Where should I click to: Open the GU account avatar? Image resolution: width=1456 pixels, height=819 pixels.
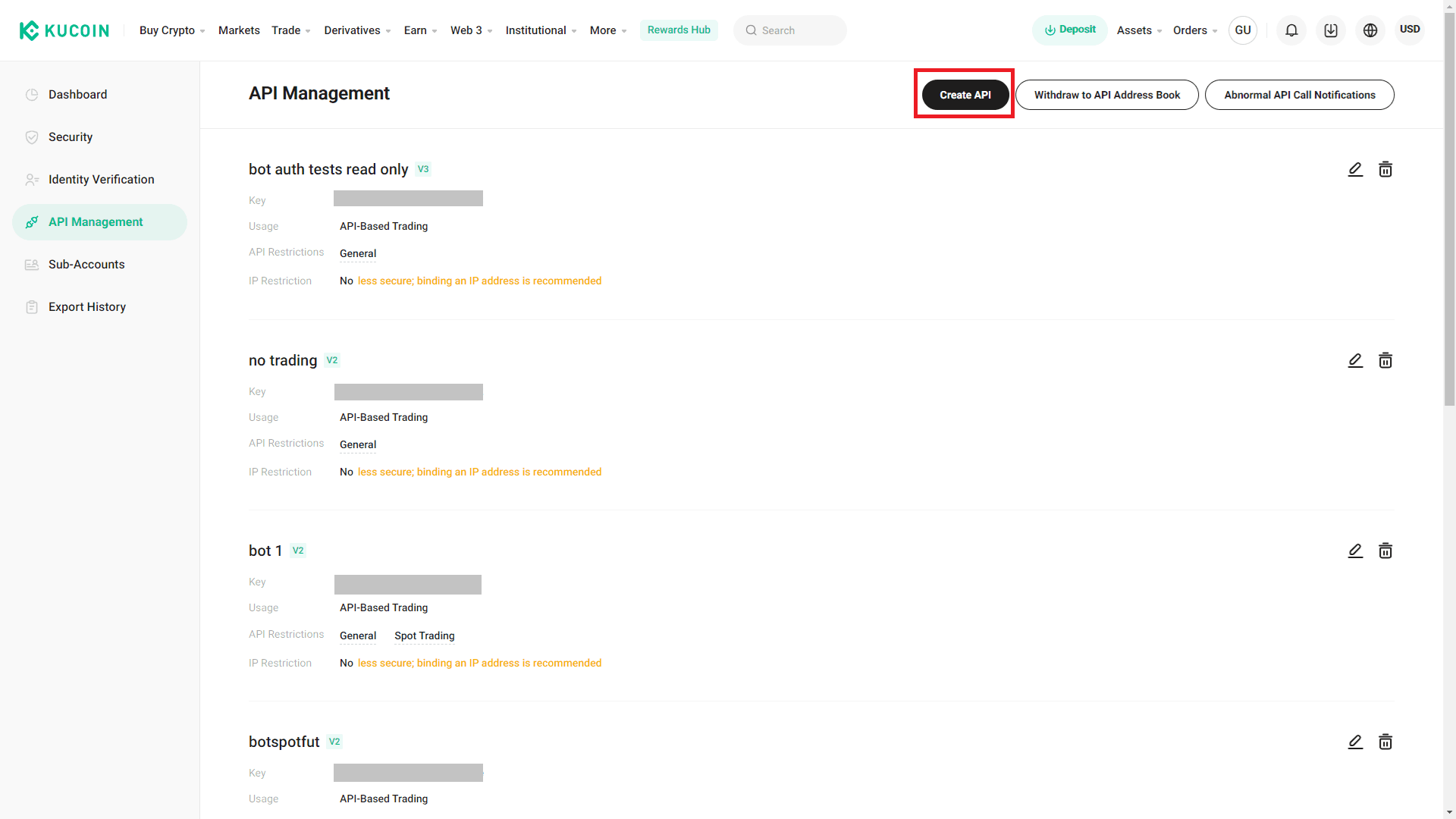point(1243,30)
